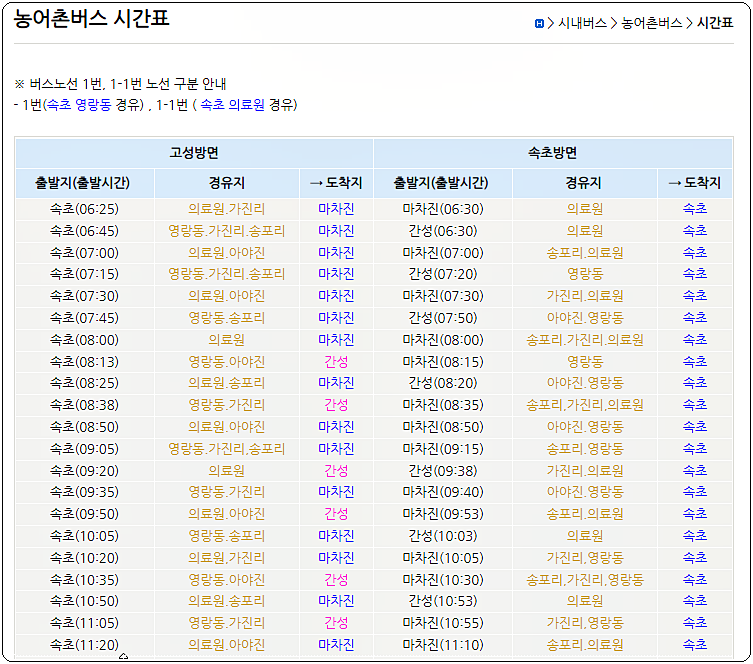Click the 마차진(08:35) departure cell
The height and width of the screenshot is (664, 753).
pos(443,405)
